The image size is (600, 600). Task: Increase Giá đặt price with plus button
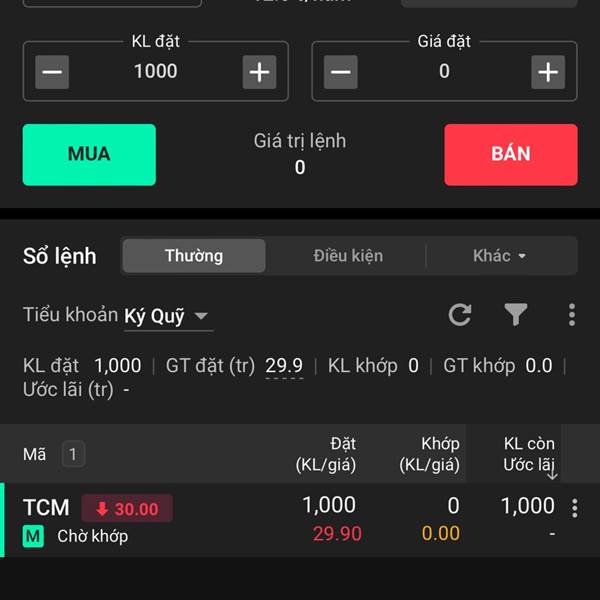click(548, 72)
